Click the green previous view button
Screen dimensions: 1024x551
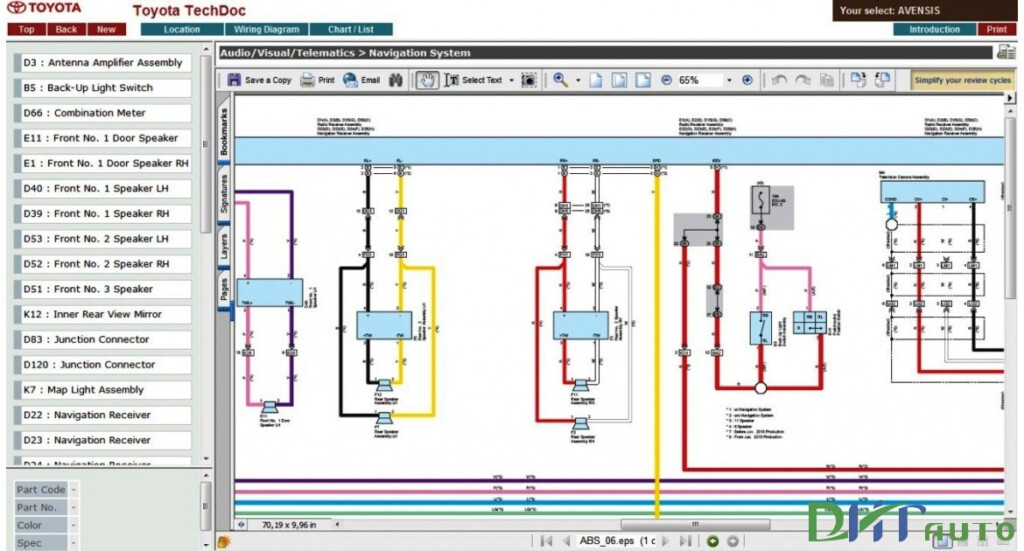pyautogui.click(x=712, y=541)
